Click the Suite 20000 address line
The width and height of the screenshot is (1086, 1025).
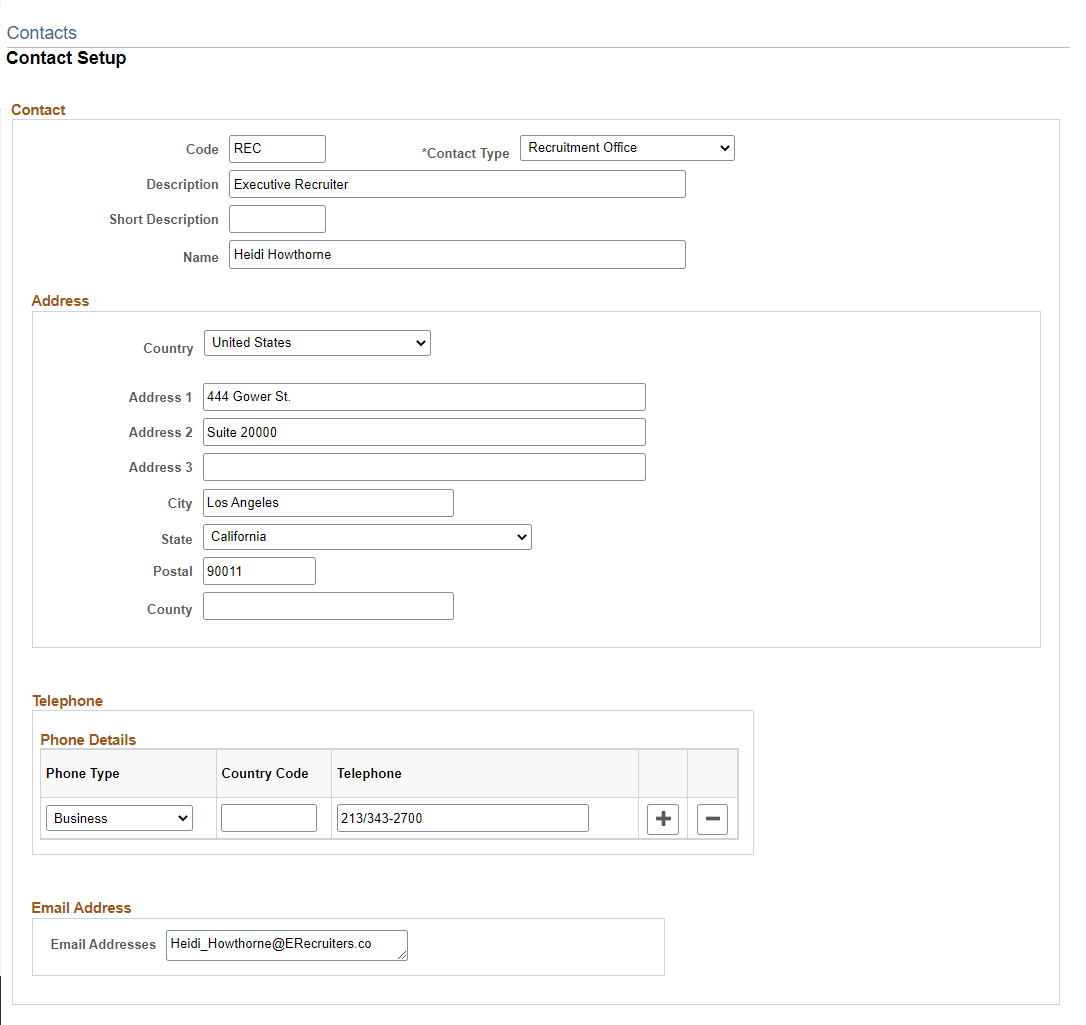pyautogui.click(x=423, y=431)
